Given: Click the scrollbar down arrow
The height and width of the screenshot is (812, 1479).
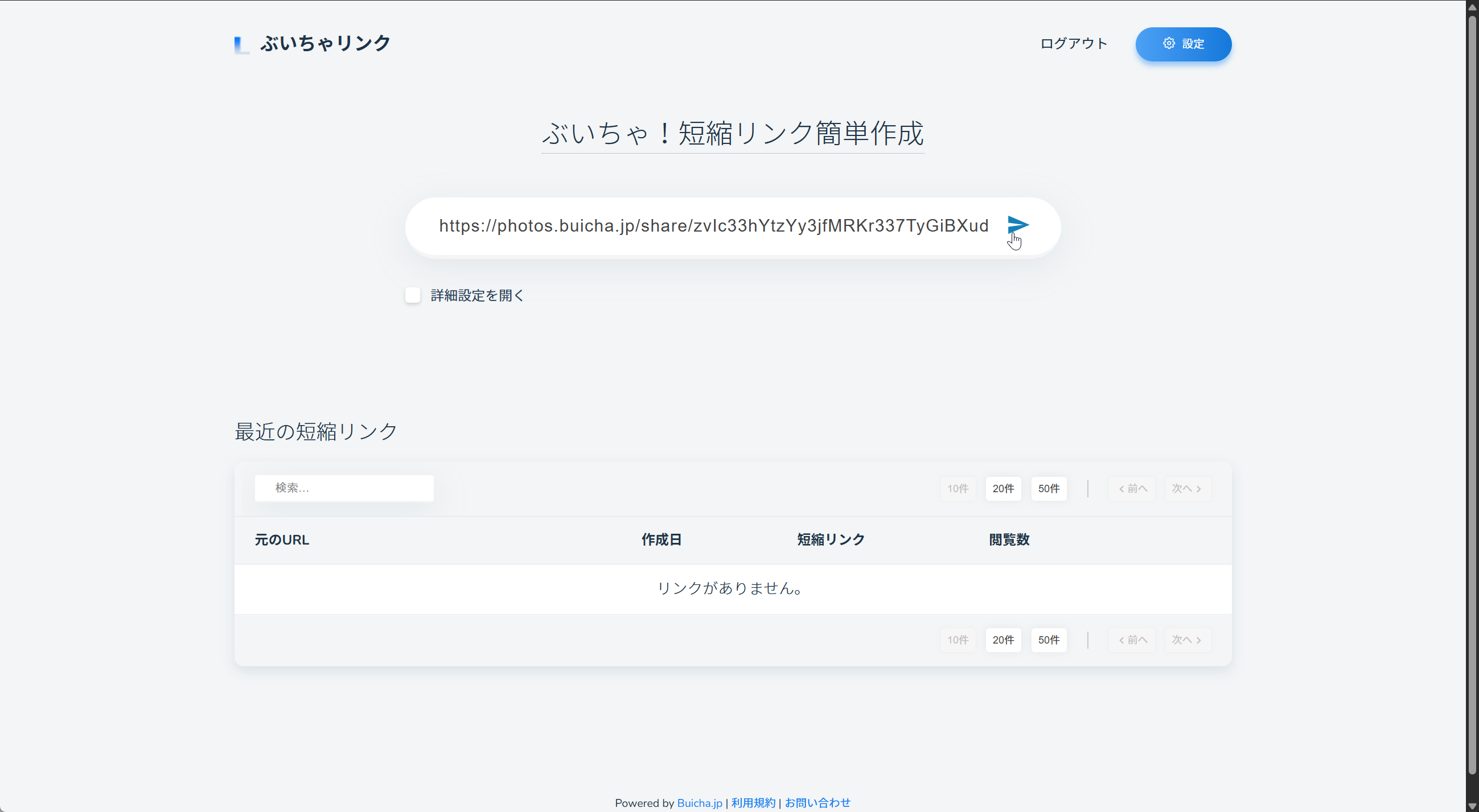Looking at the screenshot, I should coord(1473,806).
